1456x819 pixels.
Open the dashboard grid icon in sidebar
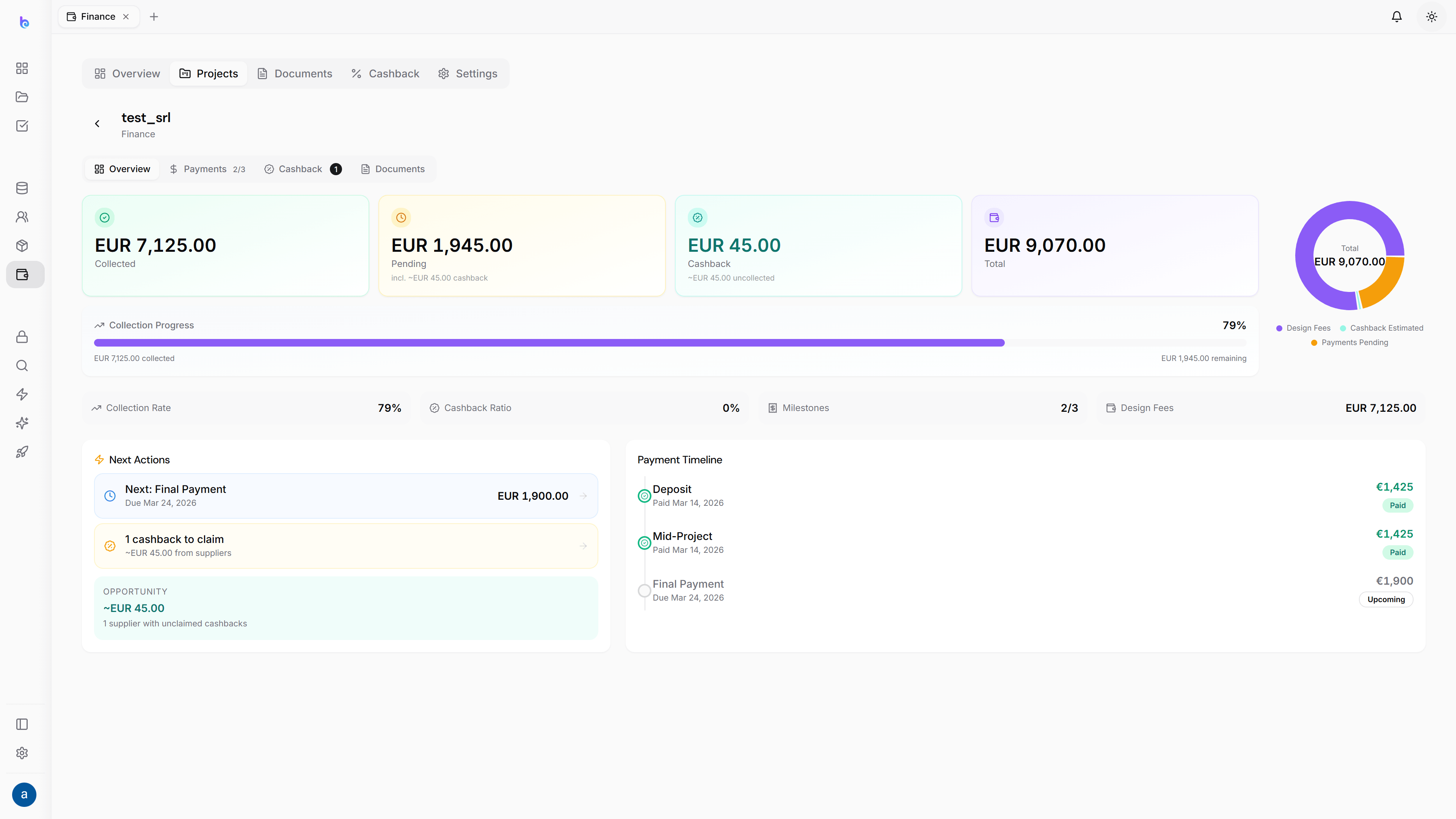[22, 68]
